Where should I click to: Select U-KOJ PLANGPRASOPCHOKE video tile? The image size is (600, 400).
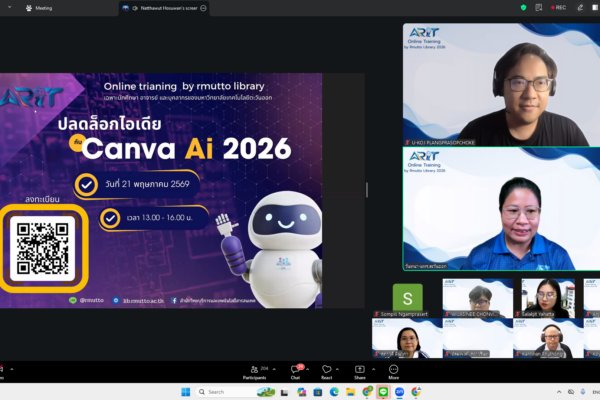(x=501, y=85)
